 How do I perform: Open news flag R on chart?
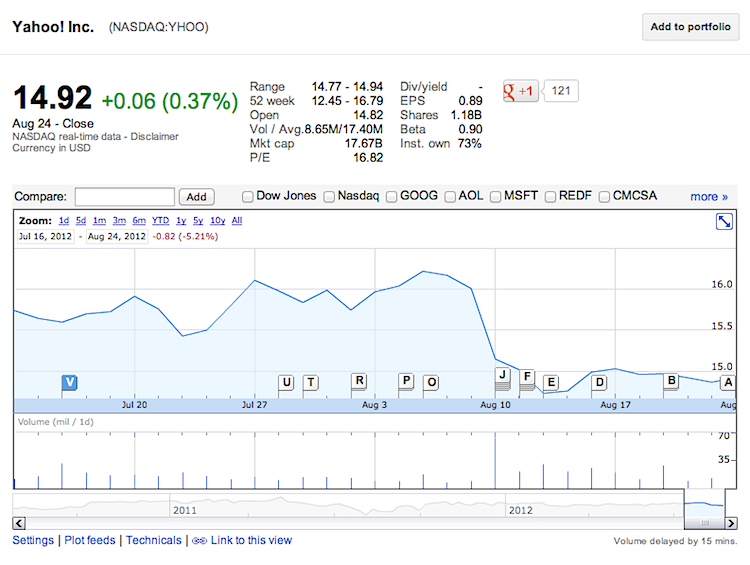coord(359,381)
